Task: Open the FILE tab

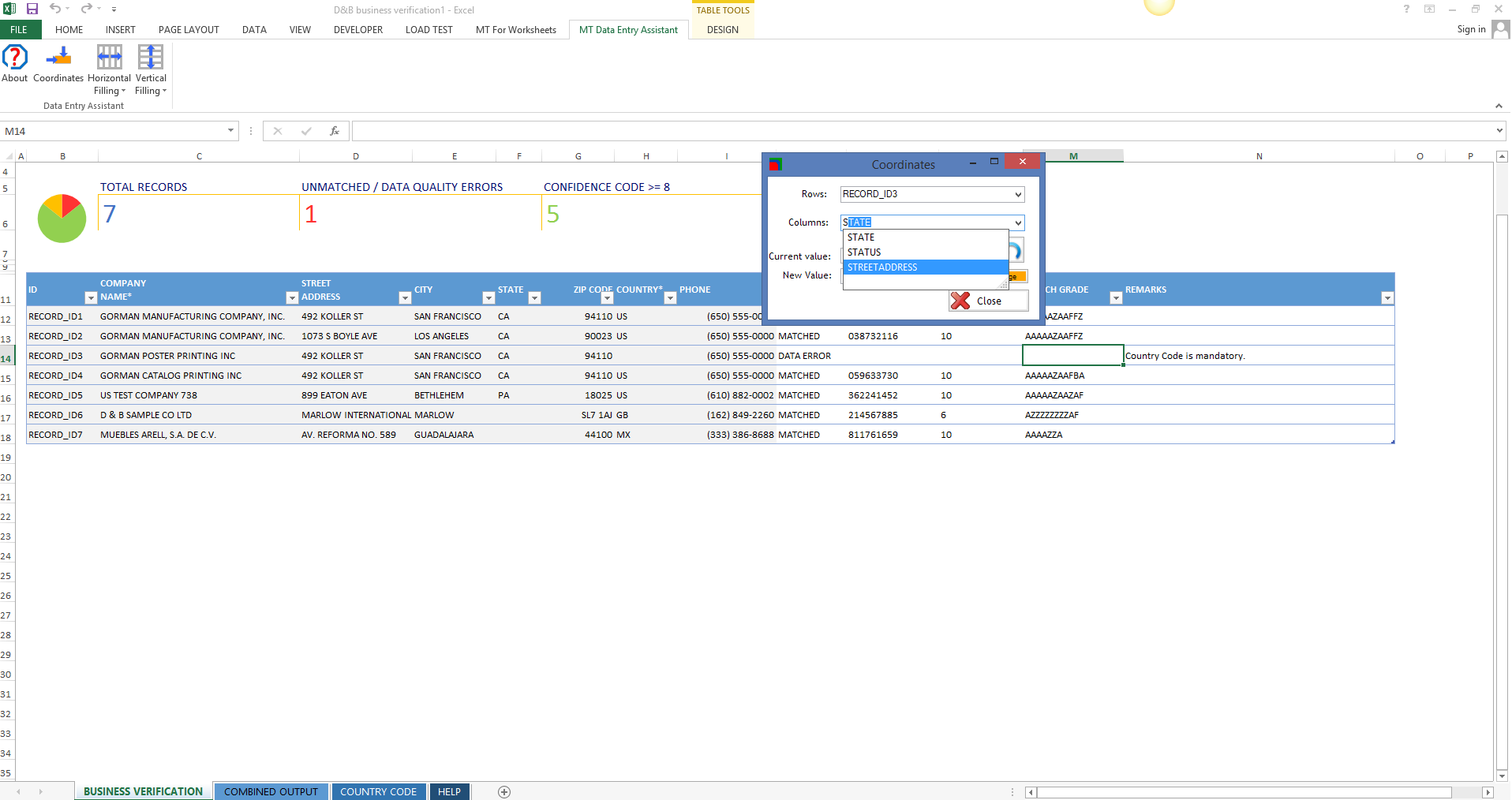Action: (x=19, y=30)
